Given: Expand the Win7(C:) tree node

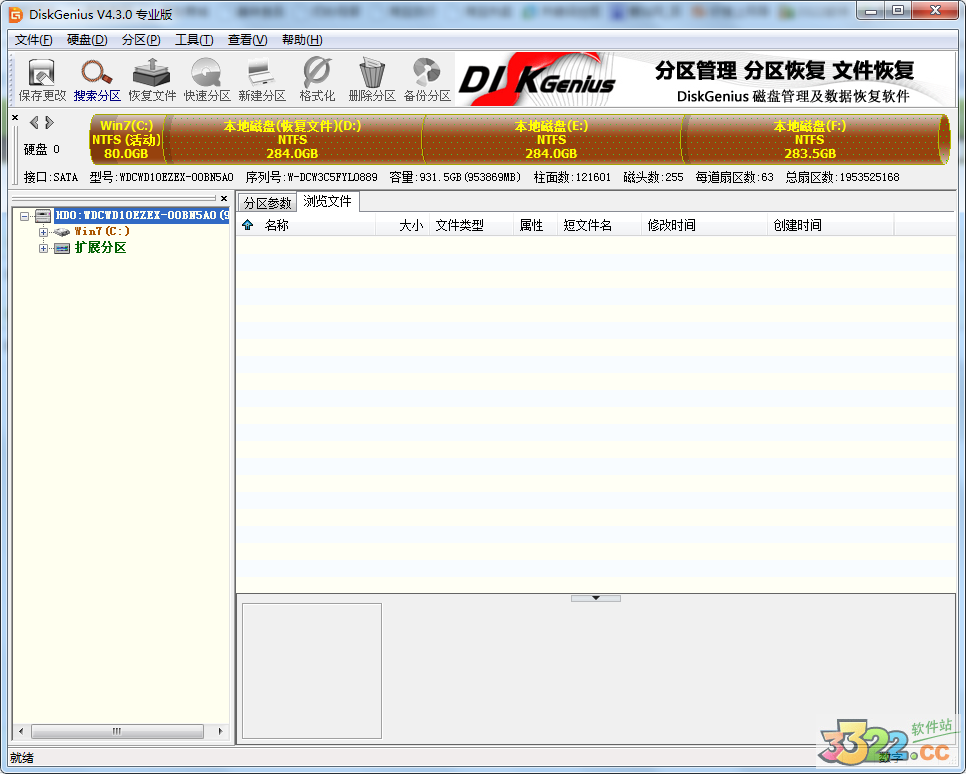Looking at the screenshot, I should coord(43,232).
